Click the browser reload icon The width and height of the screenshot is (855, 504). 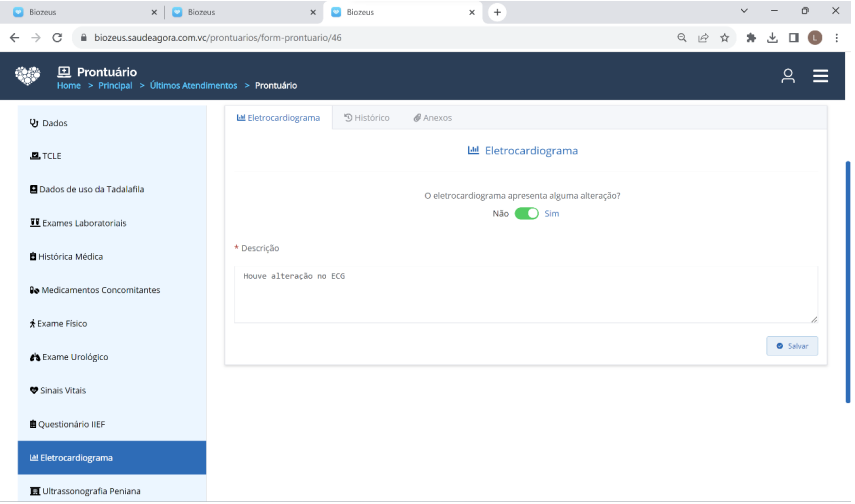tap(57, 37)
